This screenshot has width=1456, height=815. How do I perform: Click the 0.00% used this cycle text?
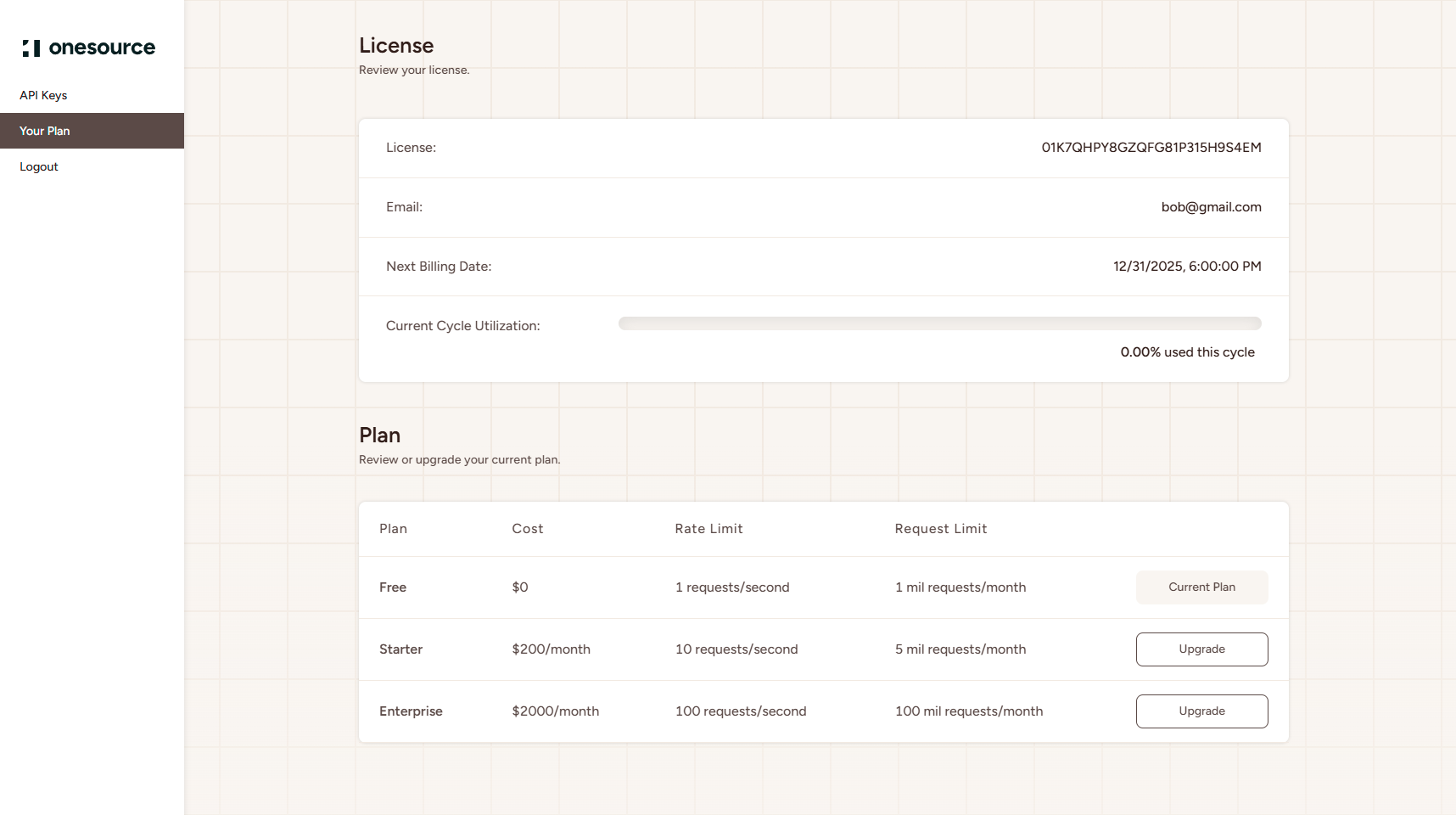pos(1187,351)
